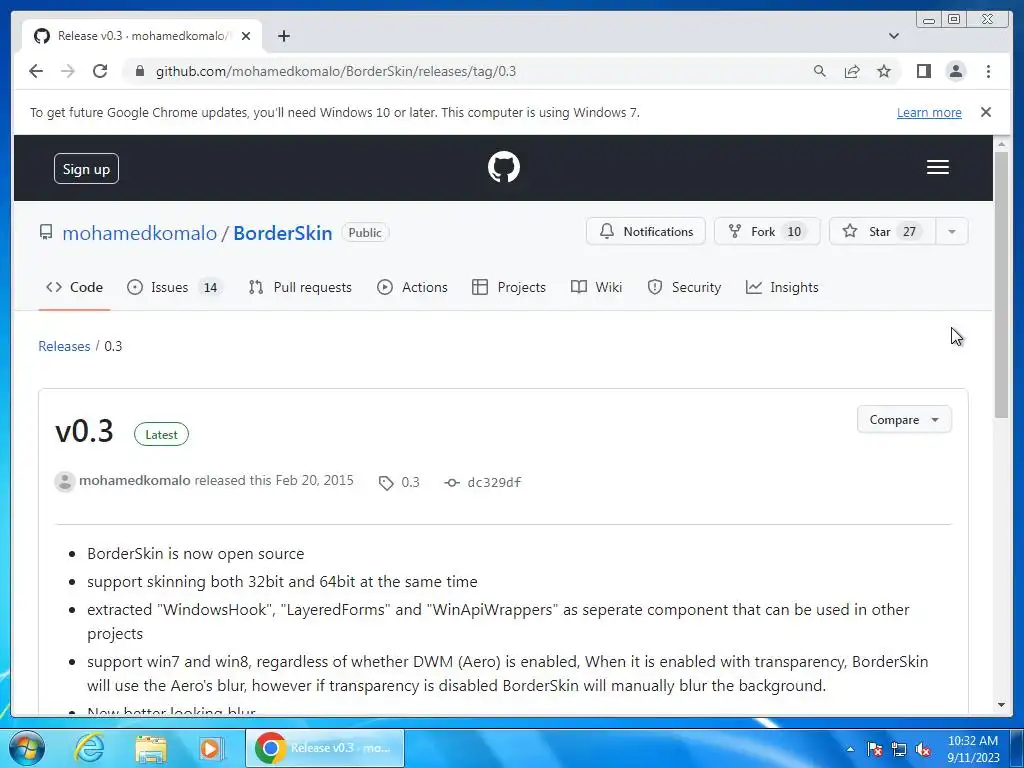Click the padlock site info icon

tap(139, 71)
